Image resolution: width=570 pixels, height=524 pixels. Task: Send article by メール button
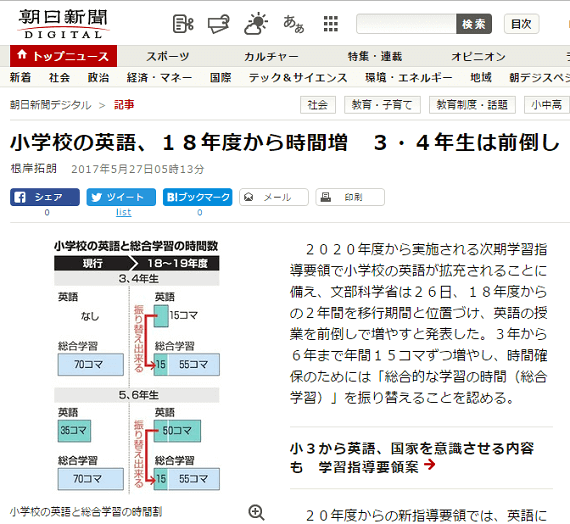[274, 197]
